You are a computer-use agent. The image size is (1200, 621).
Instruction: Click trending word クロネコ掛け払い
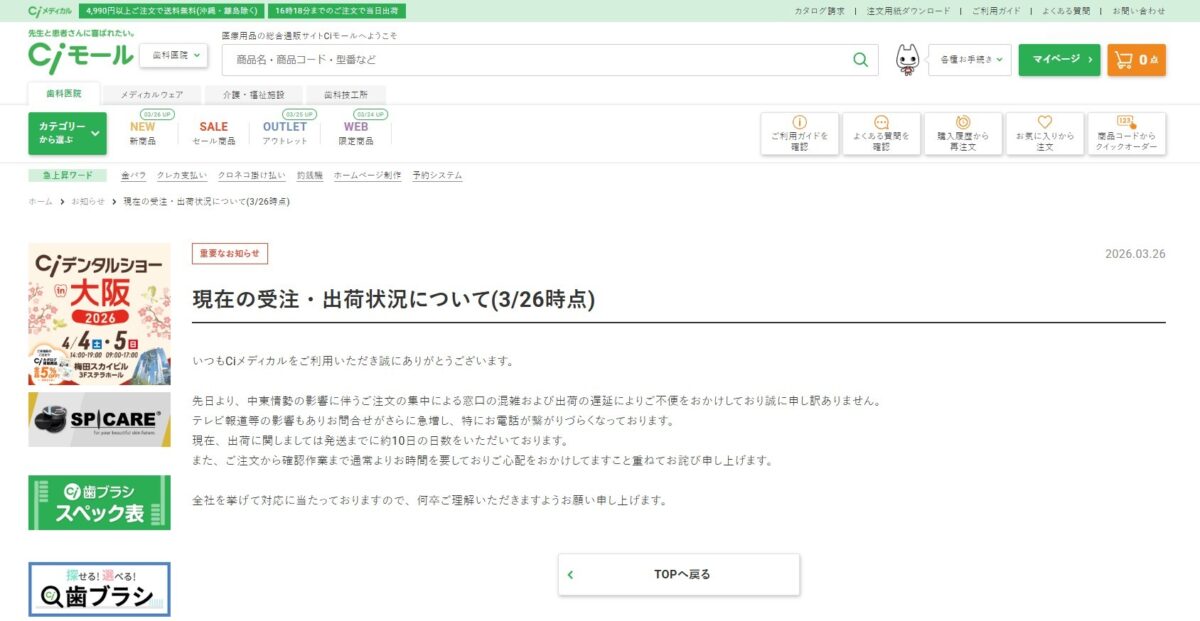coord(251,175)
